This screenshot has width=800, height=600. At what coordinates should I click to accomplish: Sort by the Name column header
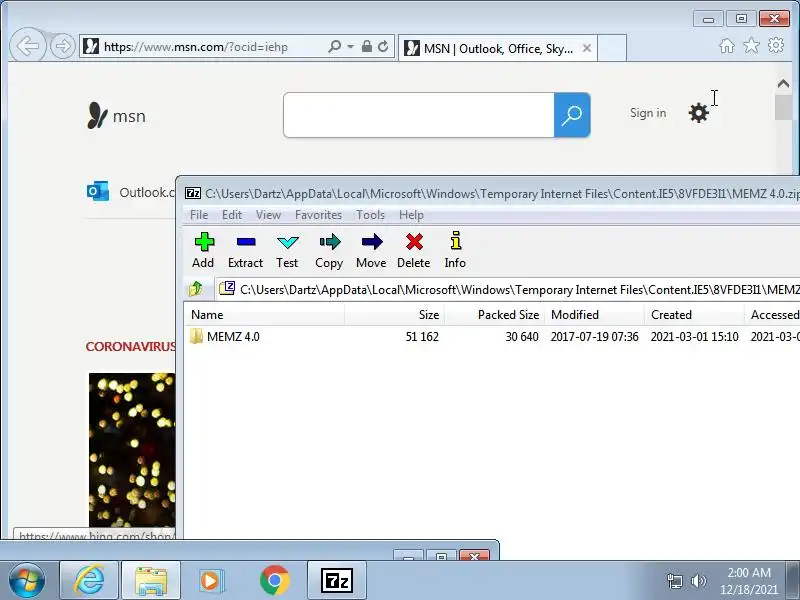point(264,315)
